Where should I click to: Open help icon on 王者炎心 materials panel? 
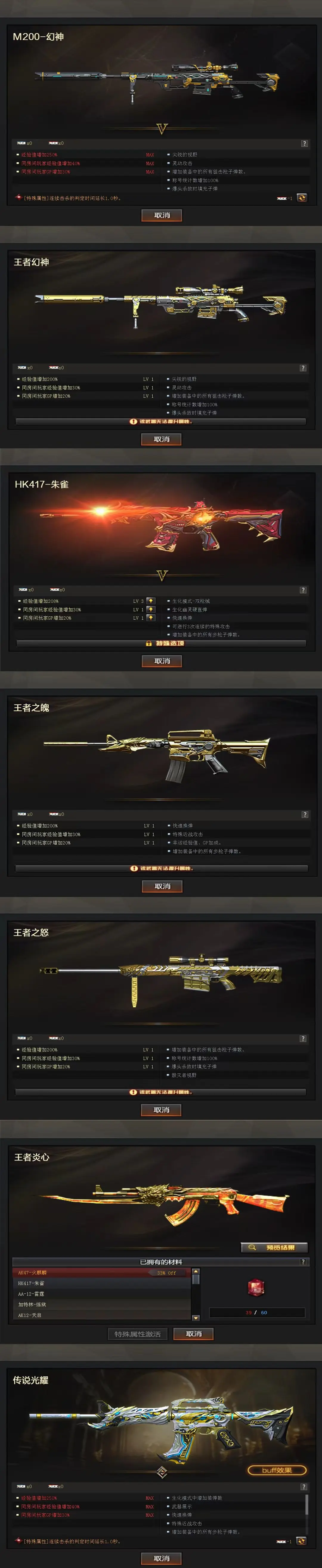click(303, 1262)
